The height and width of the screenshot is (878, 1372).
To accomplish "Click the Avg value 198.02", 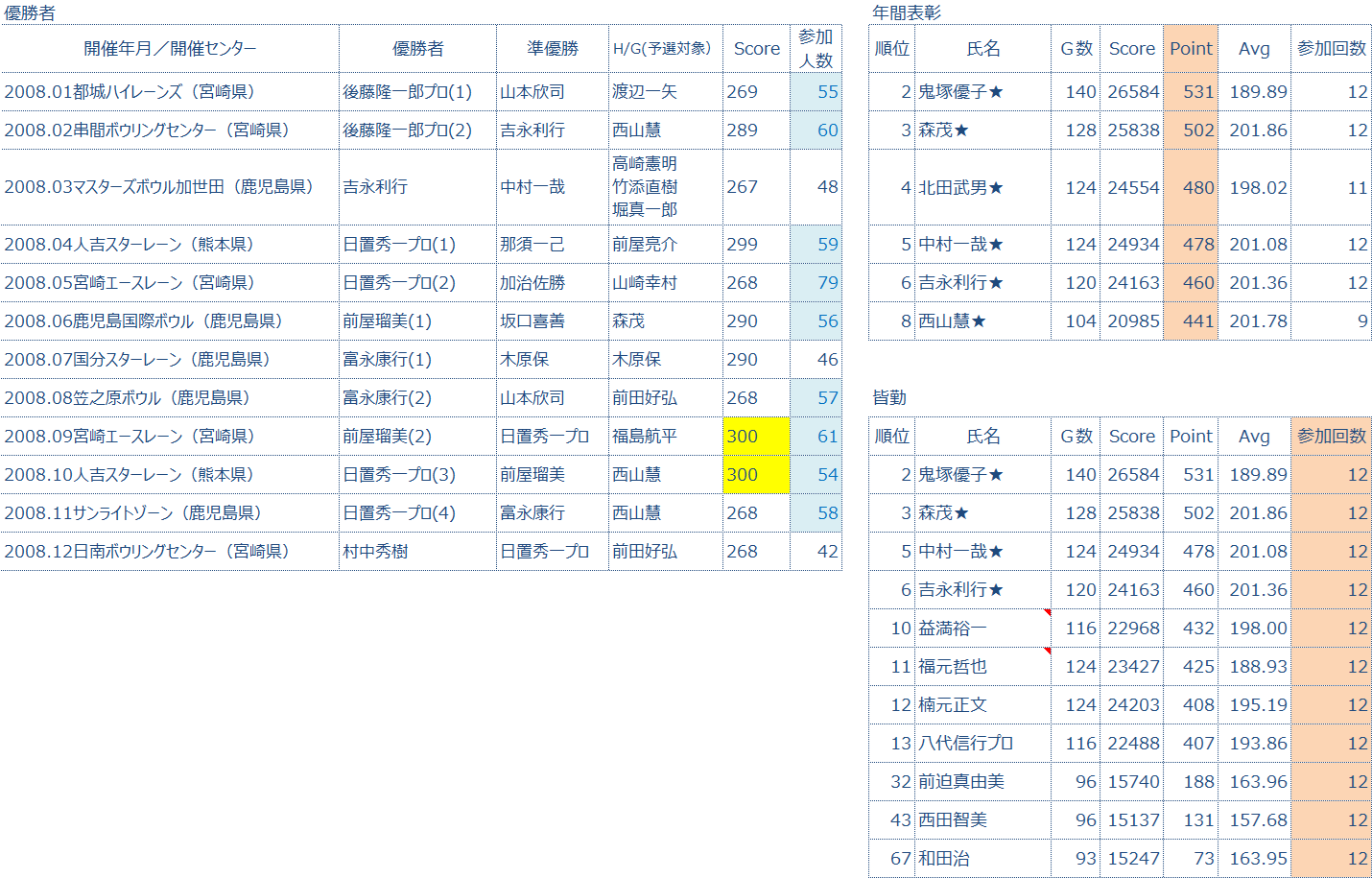I will [1254, 186].
